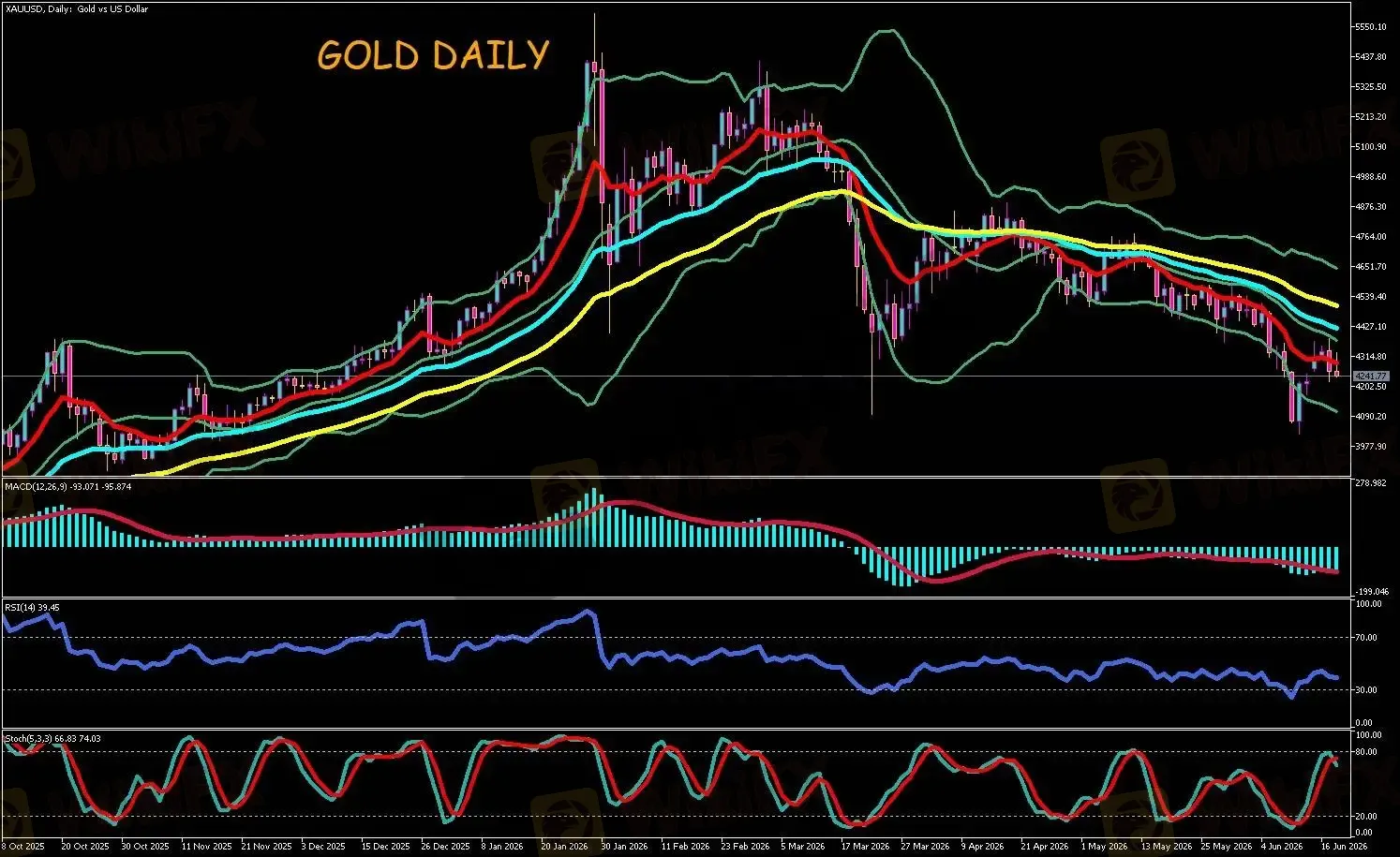Screen dimensions: 1400x857
Task: Click the 4427.10 price axis label
Action: click(1370, 327)
